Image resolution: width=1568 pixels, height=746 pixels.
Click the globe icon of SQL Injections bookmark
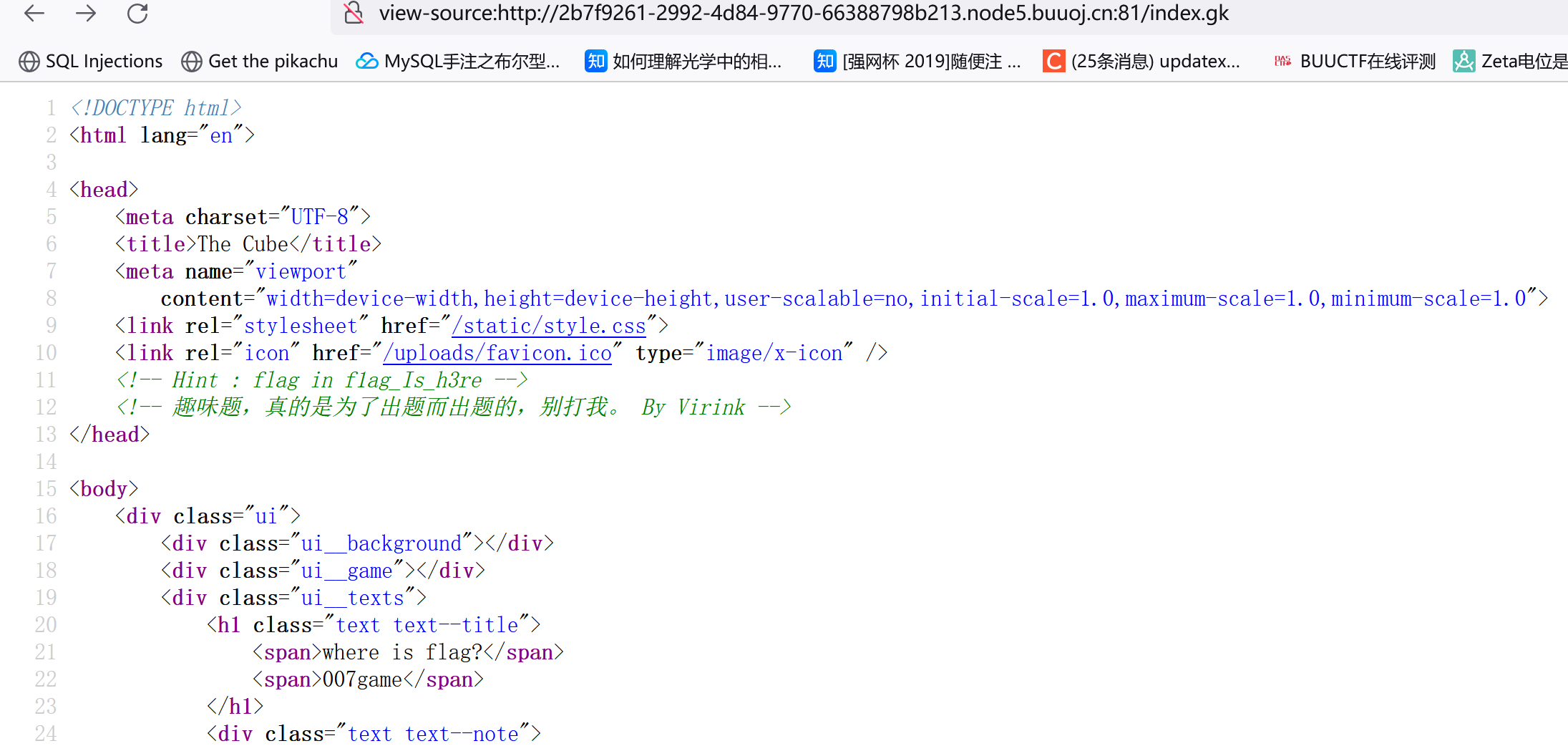pos(29,62)
